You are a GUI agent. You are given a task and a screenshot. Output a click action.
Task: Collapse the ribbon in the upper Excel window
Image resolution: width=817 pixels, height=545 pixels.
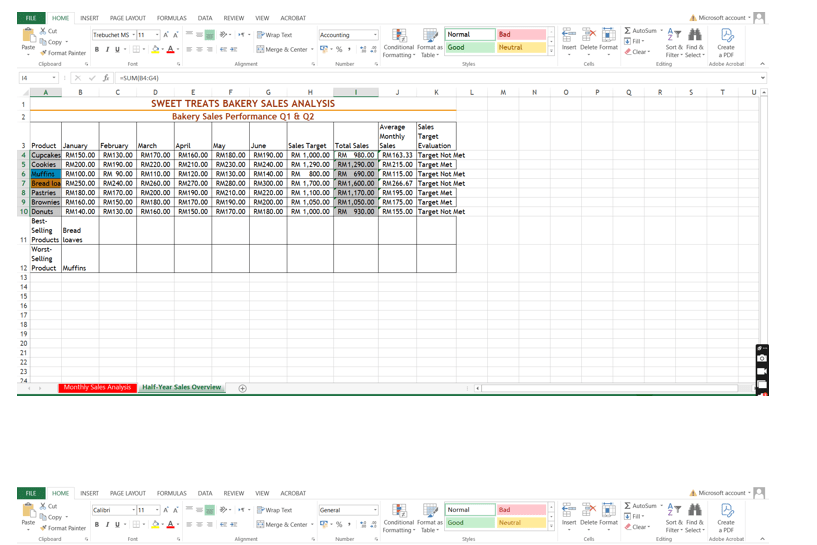point(762,64)
